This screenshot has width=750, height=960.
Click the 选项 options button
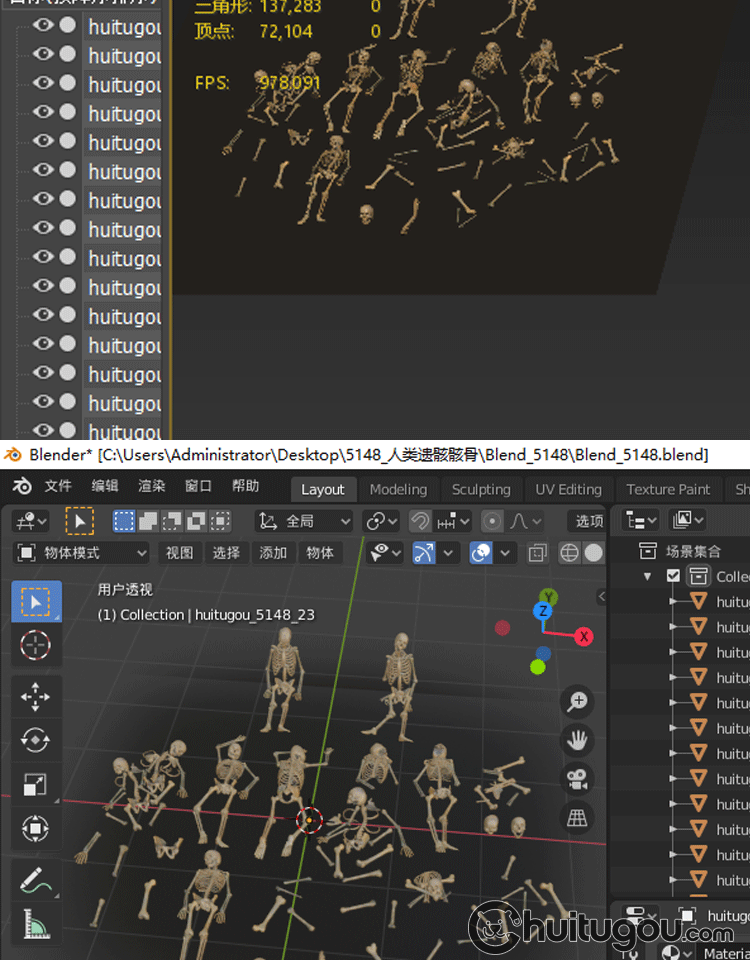click(589, 521)
